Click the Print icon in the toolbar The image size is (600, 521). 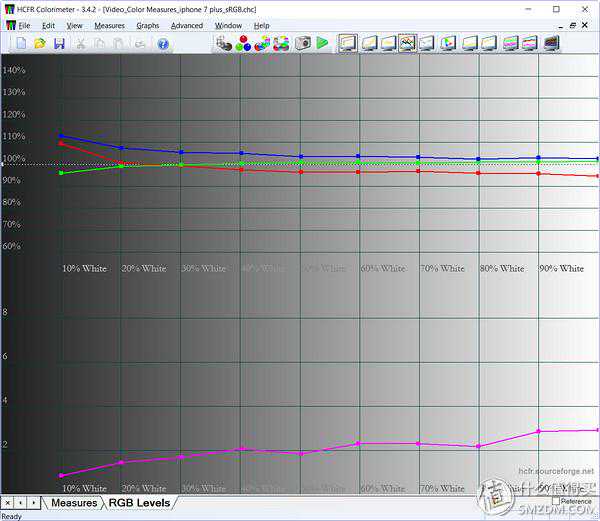pyautogui.click(x=141, y=44)
